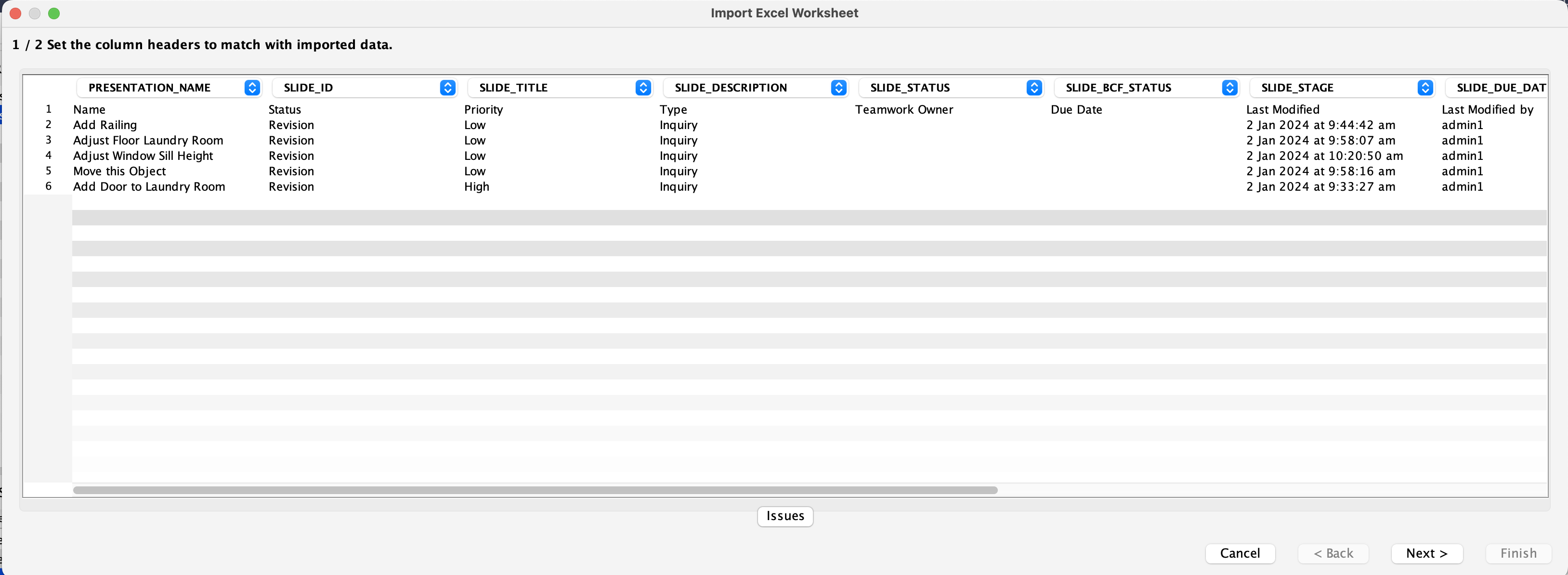Image resolution: width=1568 pixels, height=575 pixels.
Task: Click the < Back button
Action: (x=1333, y=553)
